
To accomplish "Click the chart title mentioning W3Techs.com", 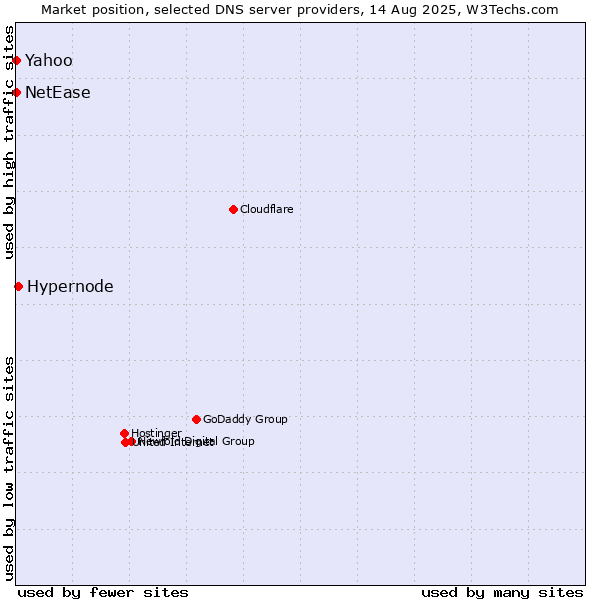I will (x=300, y=10).
